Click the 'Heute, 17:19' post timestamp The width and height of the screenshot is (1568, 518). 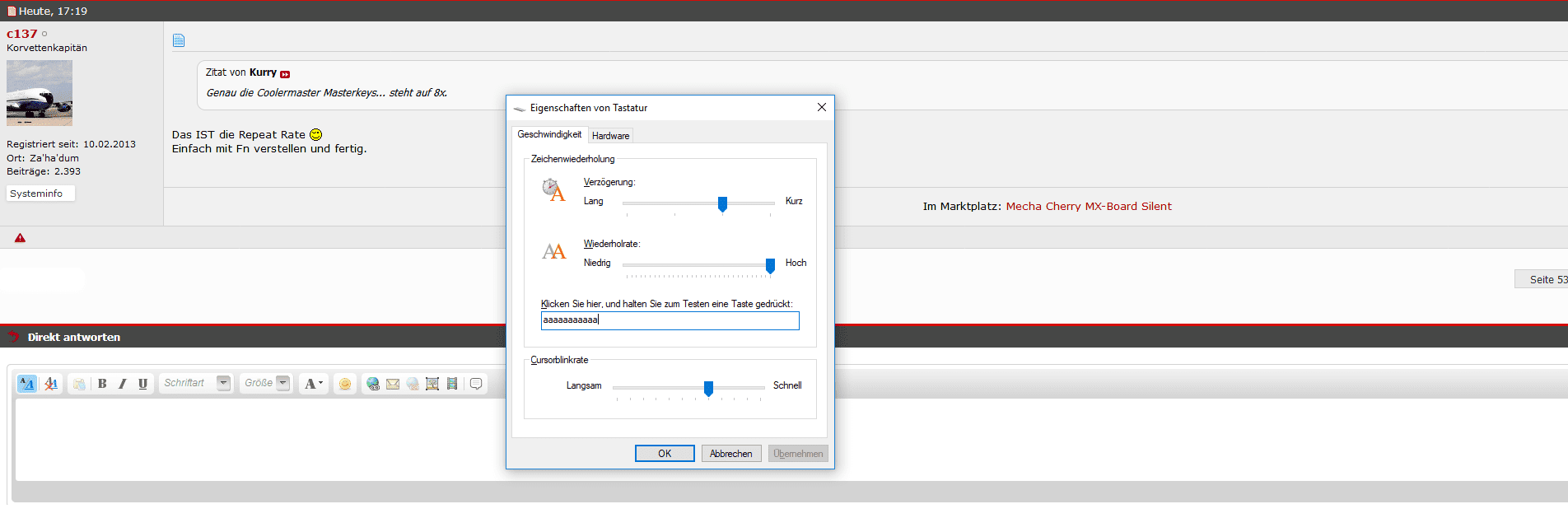[x=53, y=11]
